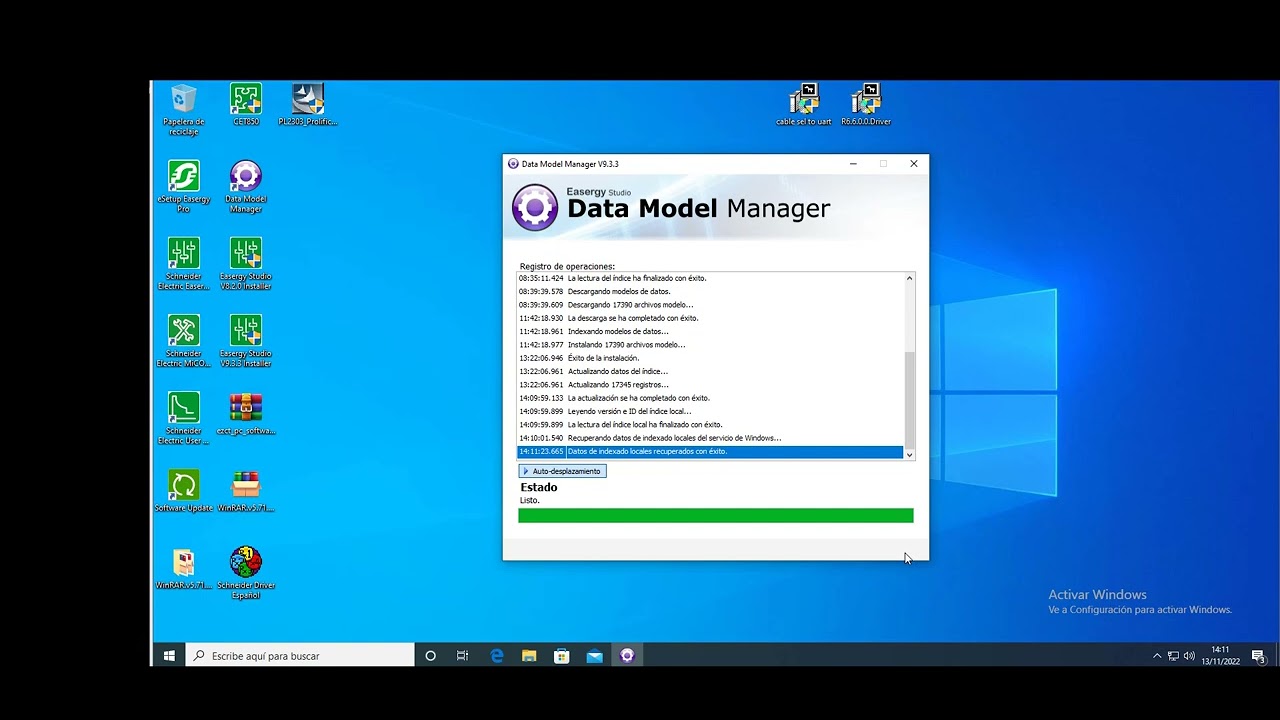This screenshot has width=1280, height=720.
Task: Close the Data Model Manager window
Action: (x=913, y=164)
